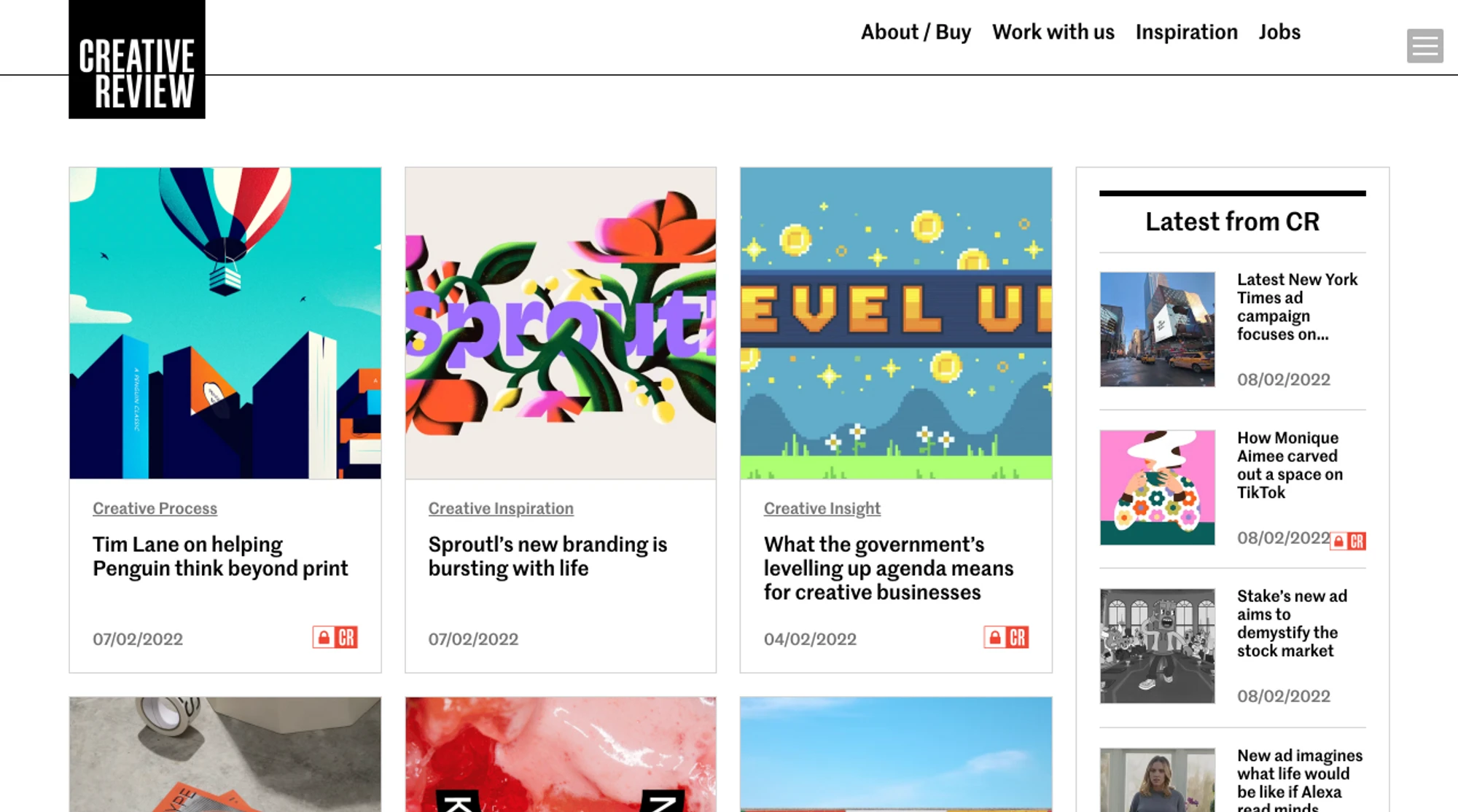1458x812 pixels.
Task: Open the Jobs menu item
Action: (1279, 32)
